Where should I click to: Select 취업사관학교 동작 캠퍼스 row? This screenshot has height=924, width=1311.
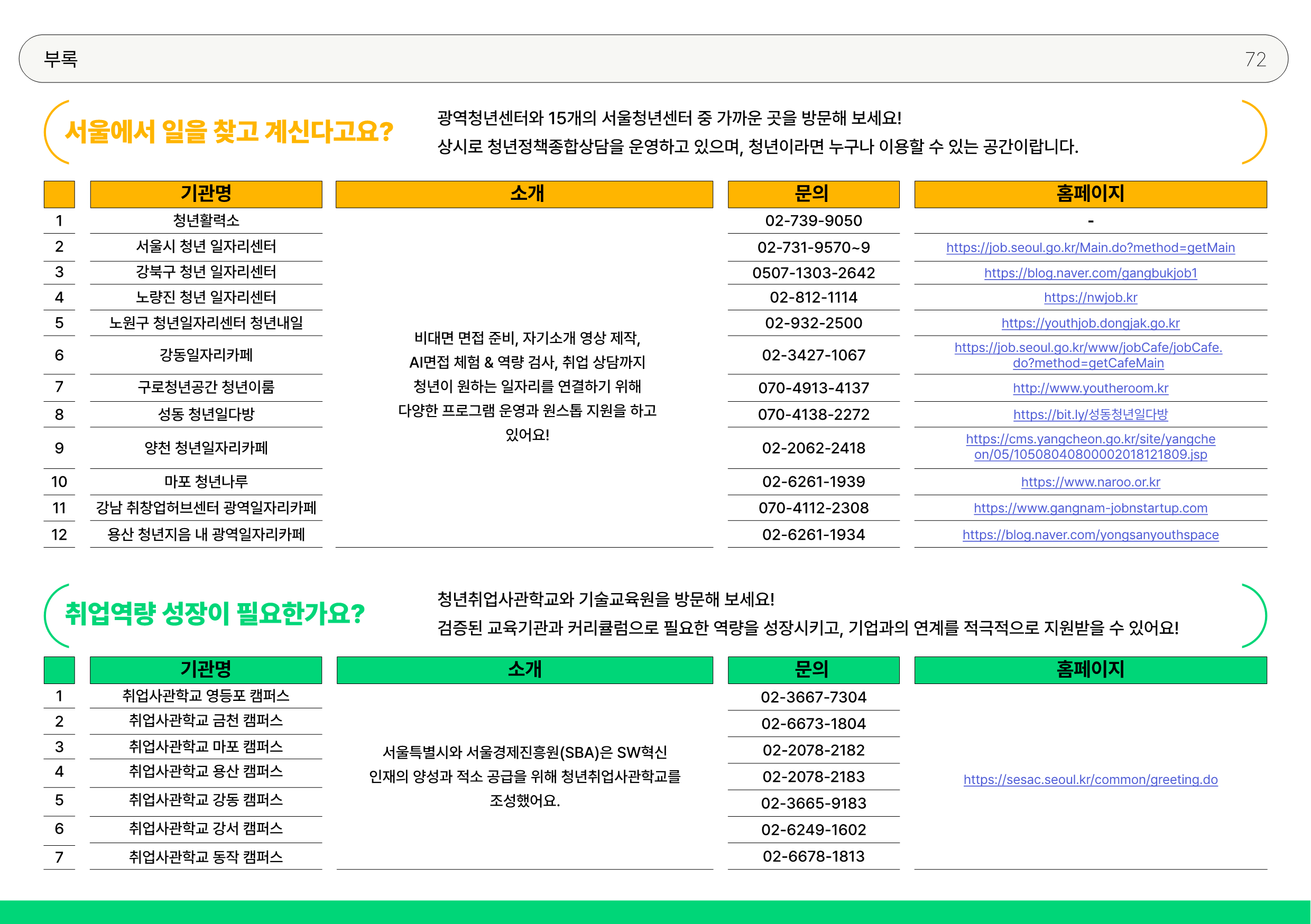206,857
